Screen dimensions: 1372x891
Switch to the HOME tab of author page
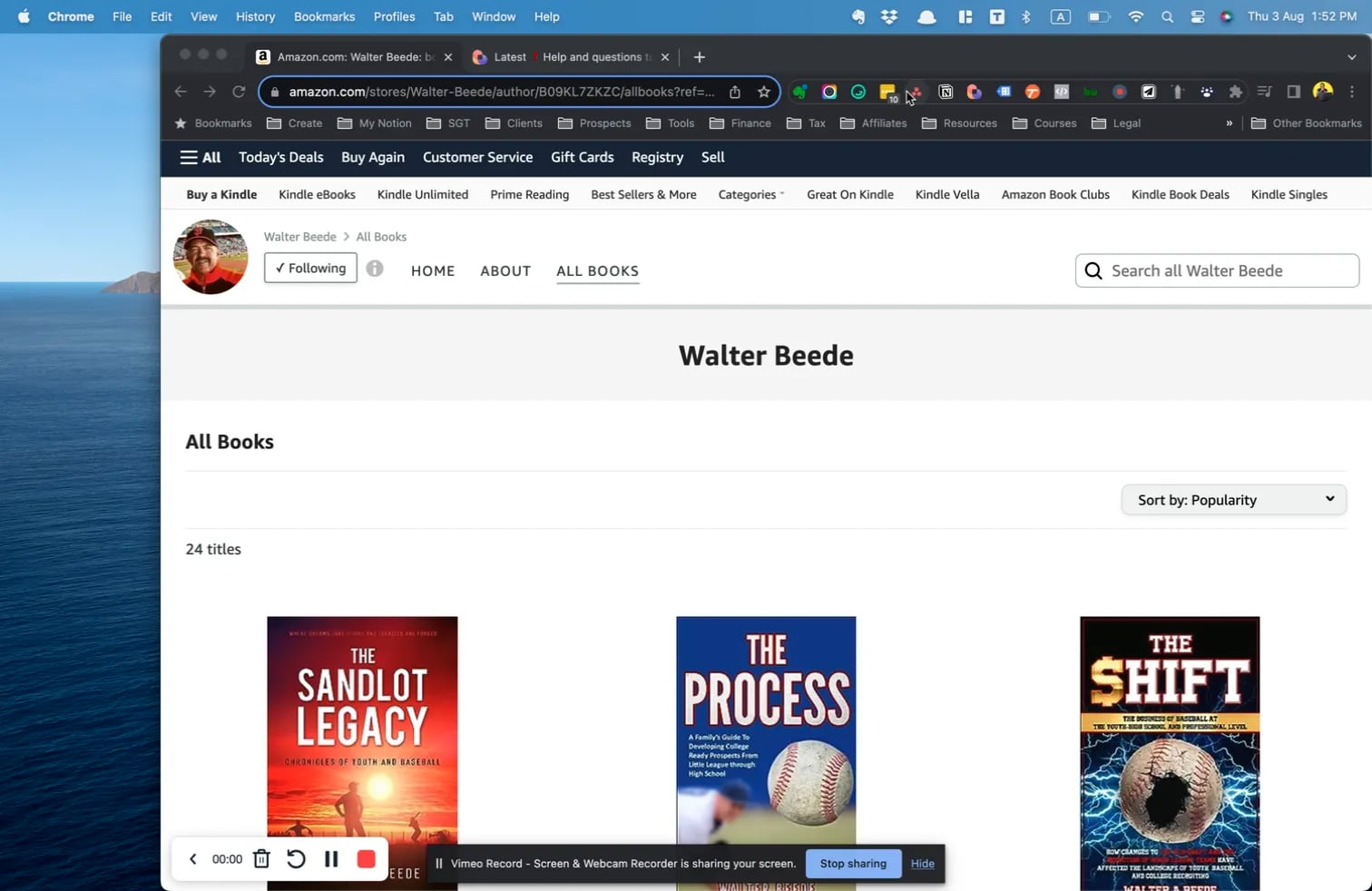[433, 270]
